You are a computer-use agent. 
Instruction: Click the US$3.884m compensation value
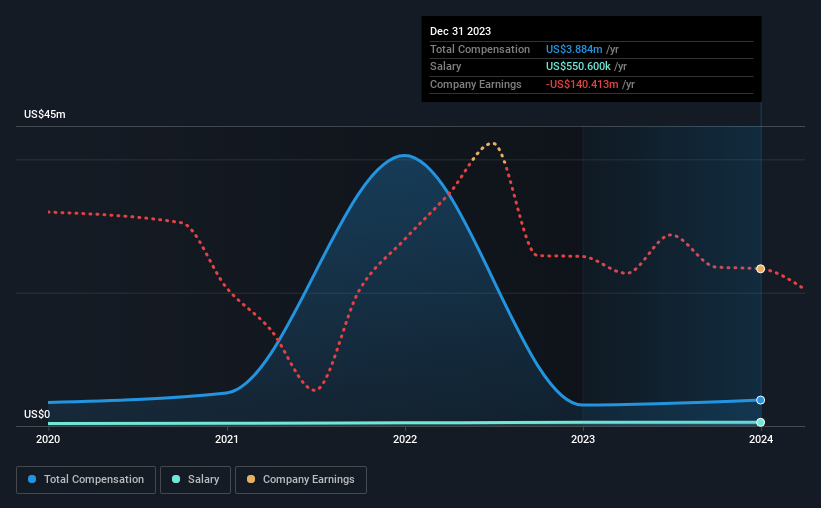click(574, 49)
